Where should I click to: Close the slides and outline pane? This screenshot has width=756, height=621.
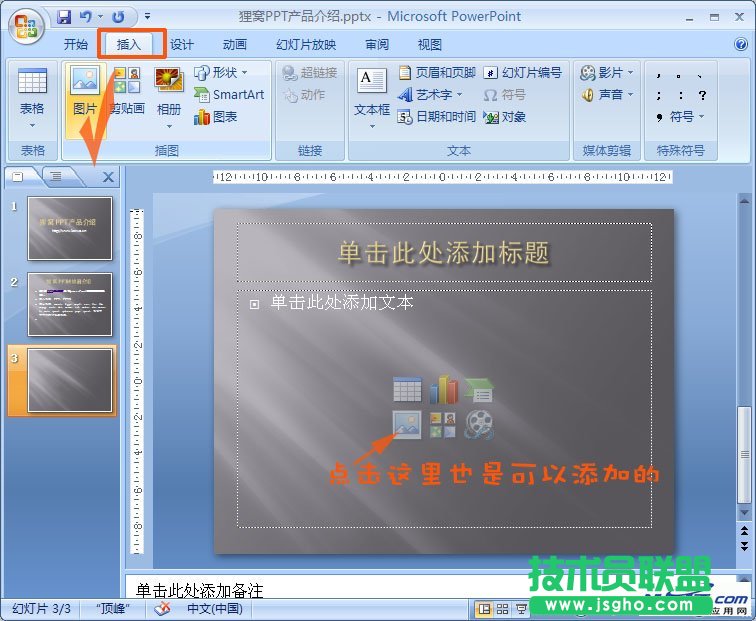point(108,177)
